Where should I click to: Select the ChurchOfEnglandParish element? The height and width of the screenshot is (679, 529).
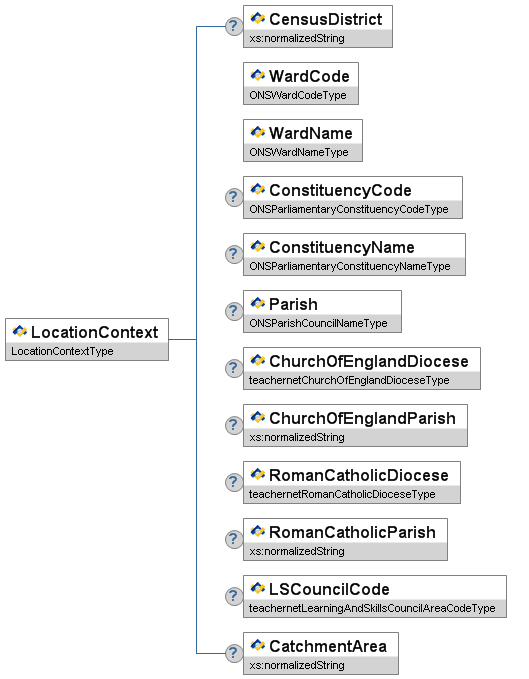(355, 425)
